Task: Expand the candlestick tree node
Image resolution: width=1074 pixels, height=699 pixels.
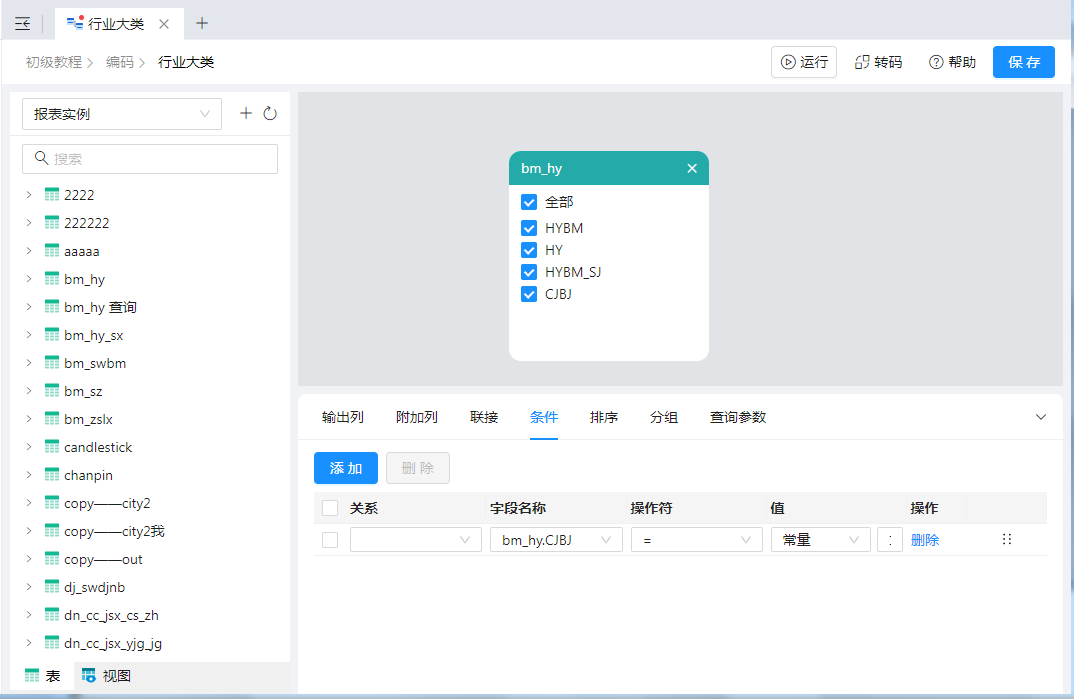Action: click(x=29, y=447)
